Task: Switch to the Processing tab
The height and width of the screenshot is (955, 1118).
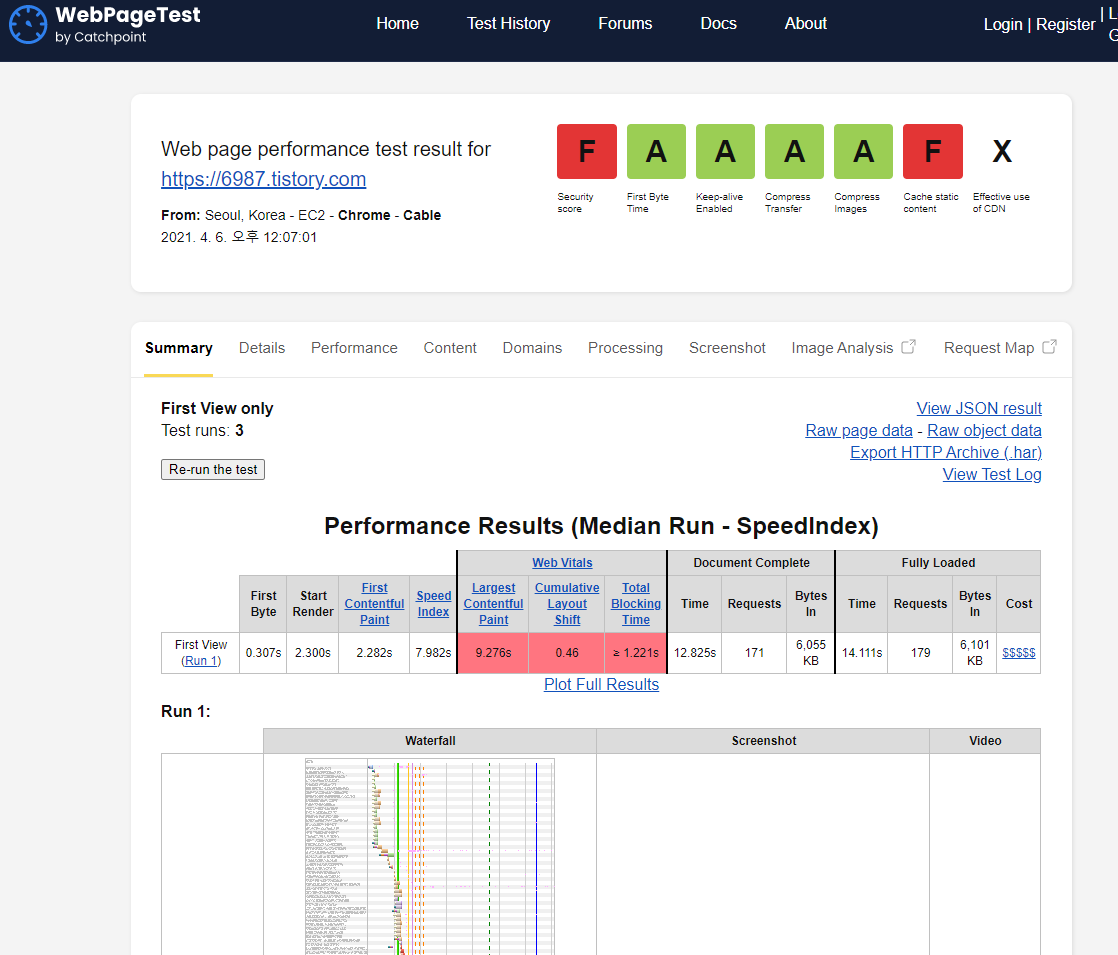Action: (x=625, y=348)
